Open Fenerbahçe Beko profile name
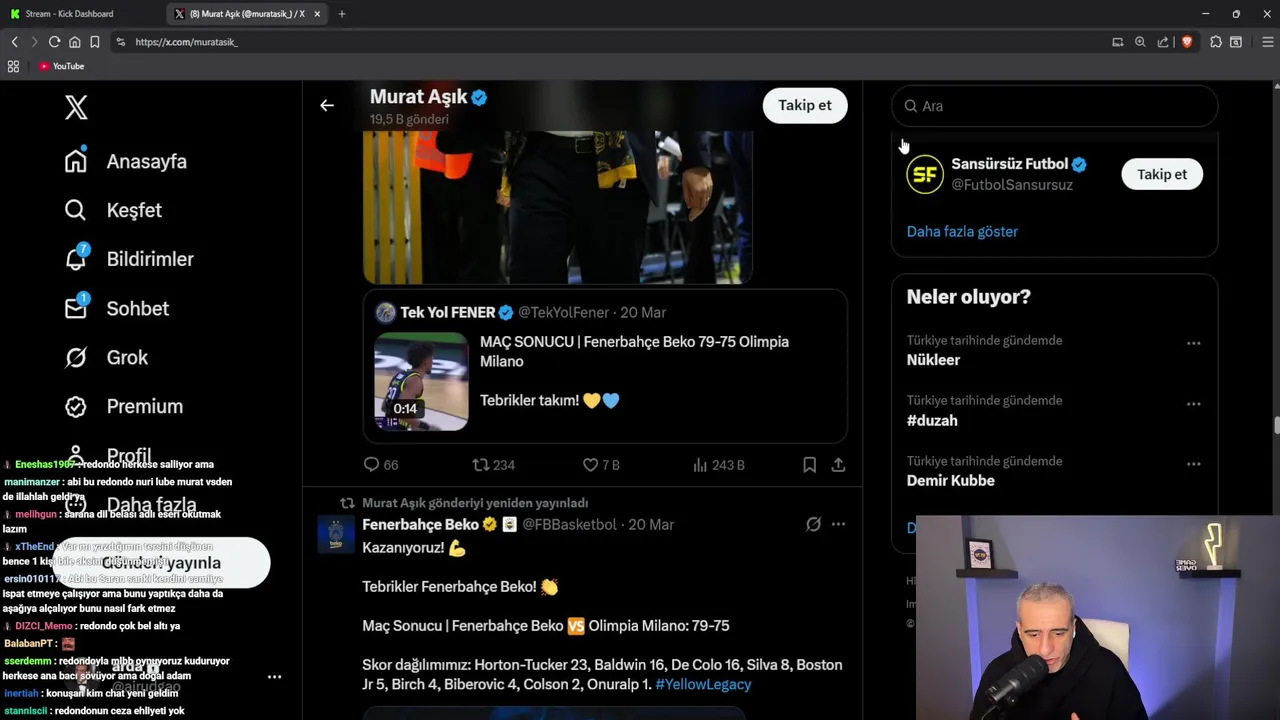This screenshot has height=720, width=1280. click(x=420, y=524)
